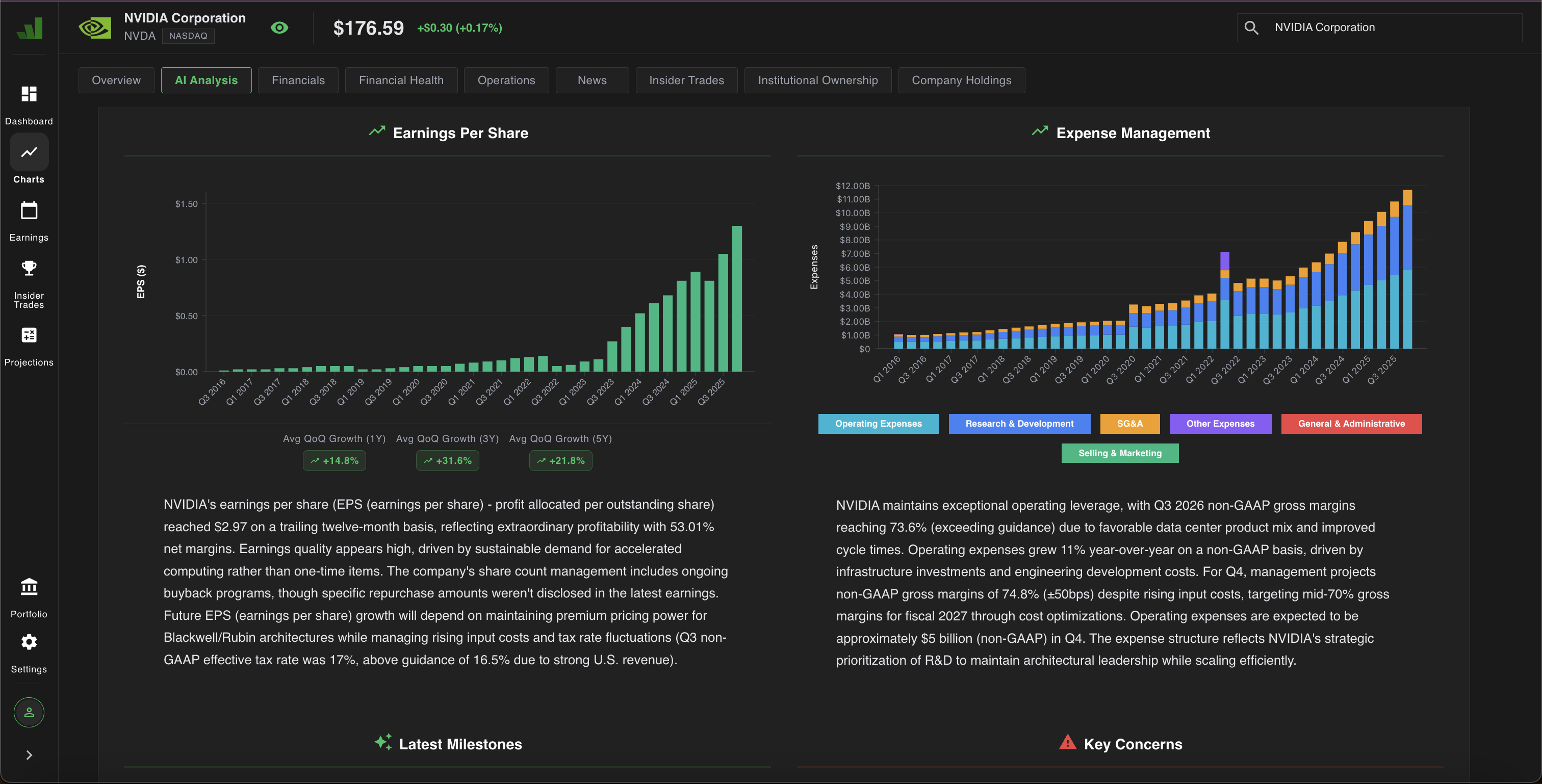Open the Institutional Ownership tab

click(x=818, y=80)
